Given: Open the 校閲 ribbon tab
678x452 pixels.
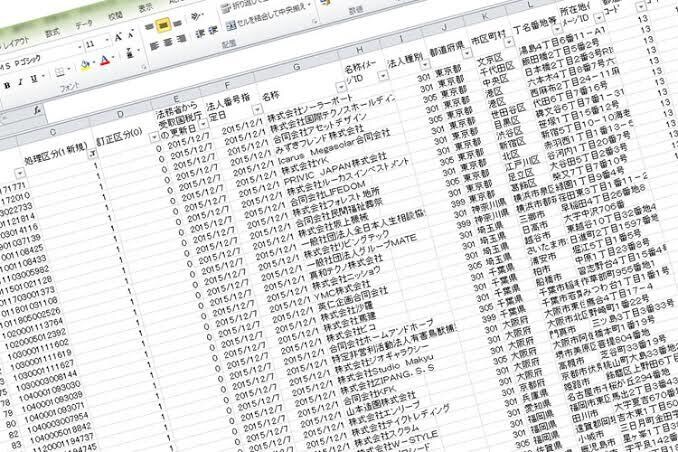Looking at the screenshot, I should click(x=115, y=16).
